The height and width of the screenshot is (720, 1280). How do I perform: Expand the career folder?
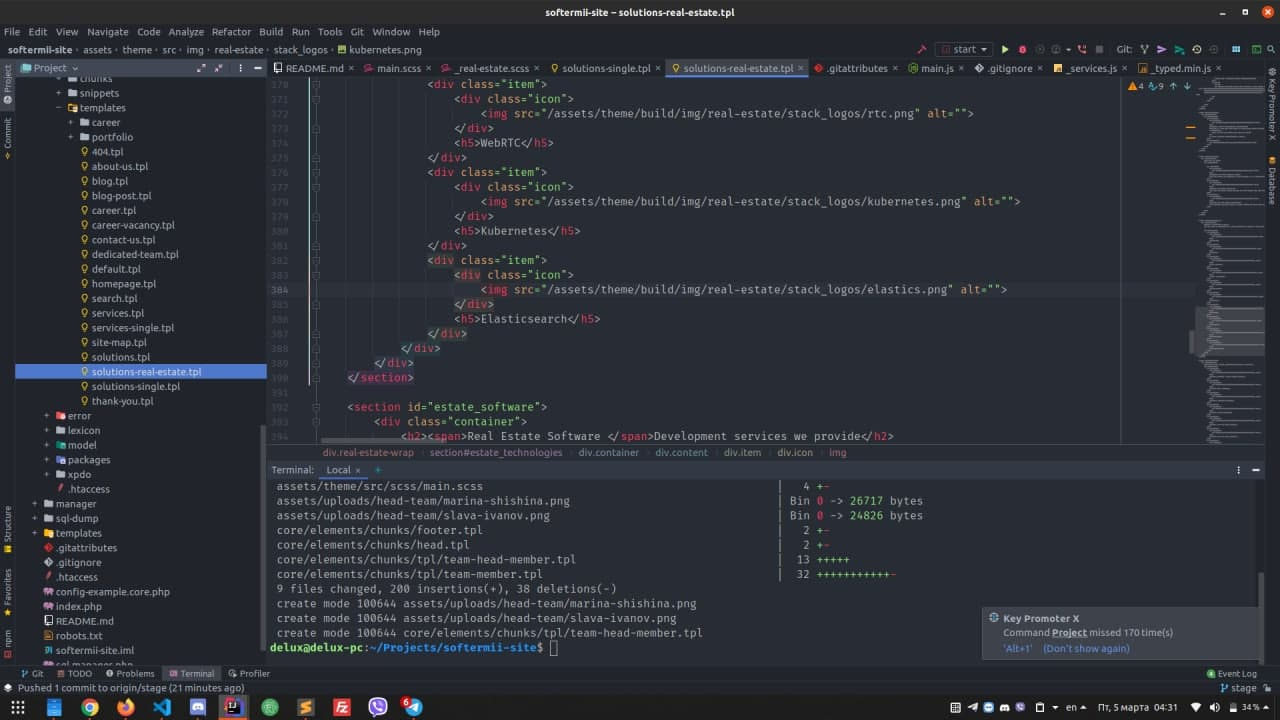pyautogui.click(x=71, y=122)
